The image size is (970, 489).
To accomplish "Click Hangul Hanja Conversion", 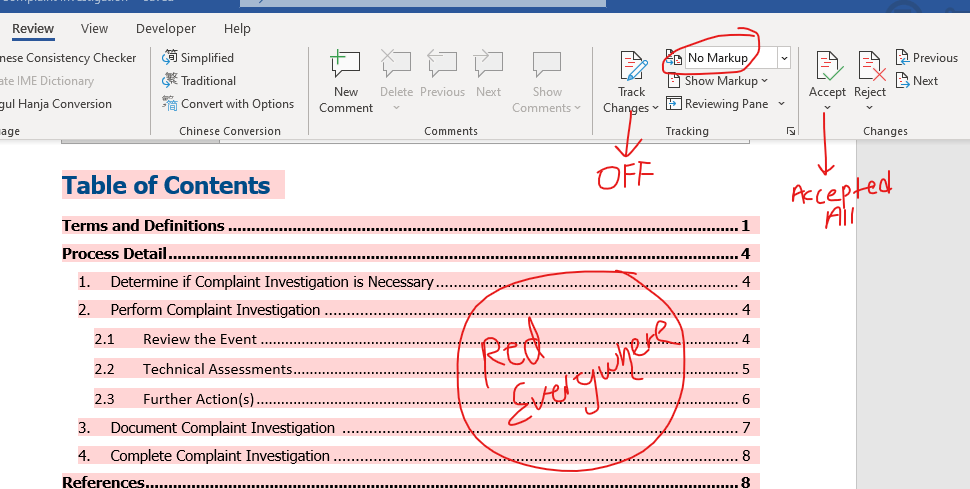I will pos(56,103).
